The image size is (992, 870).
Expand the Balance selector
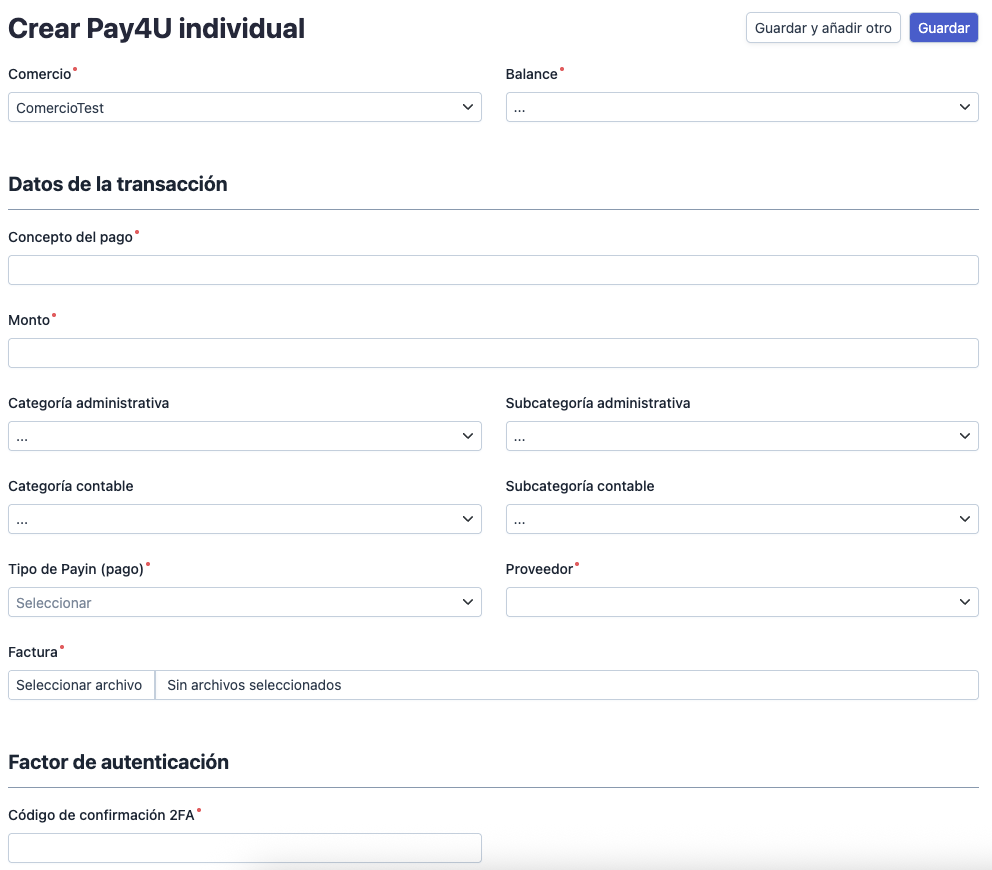coord(742,107)
